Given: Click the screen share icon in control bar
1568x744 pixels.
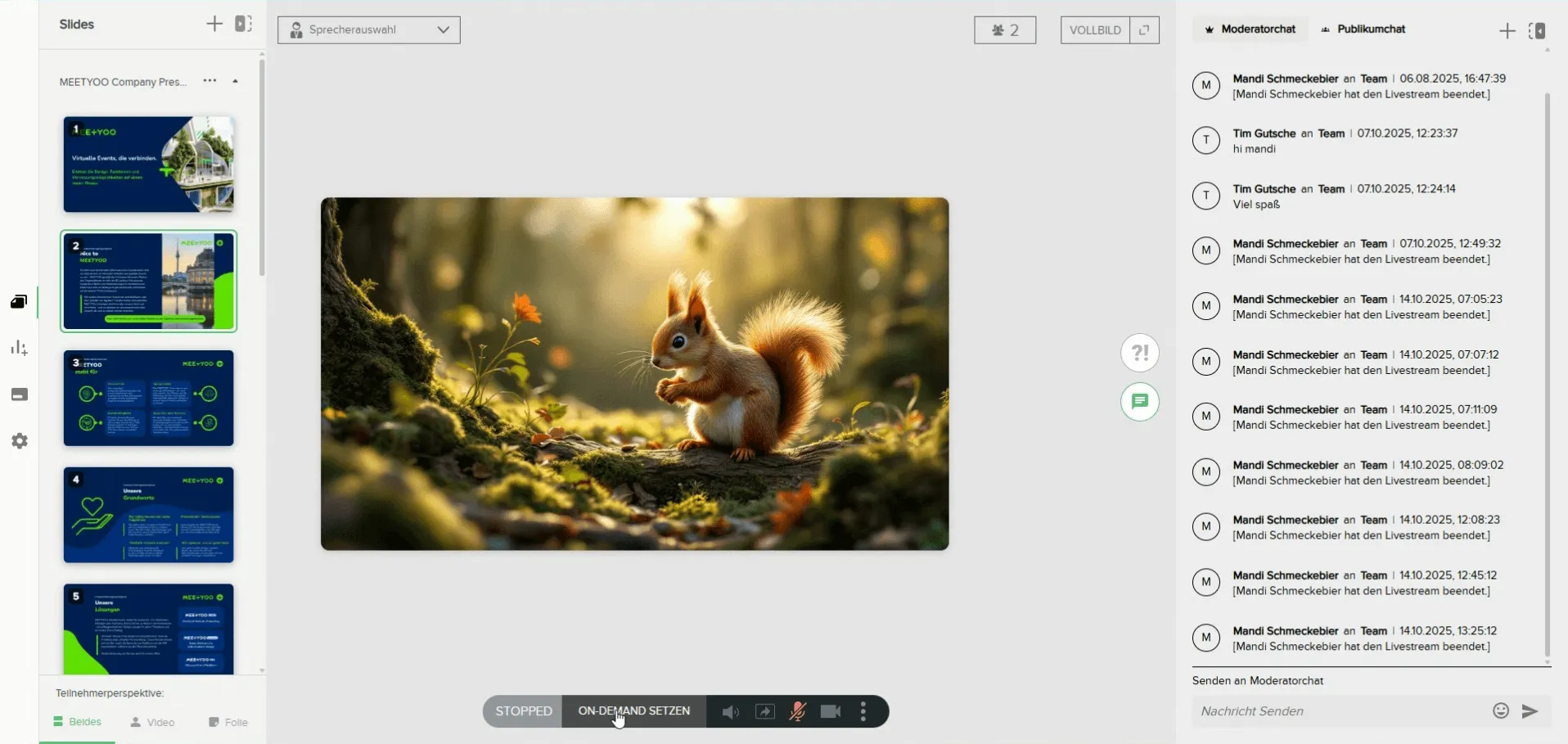Looking at the screenshot, I should [764, 711].
